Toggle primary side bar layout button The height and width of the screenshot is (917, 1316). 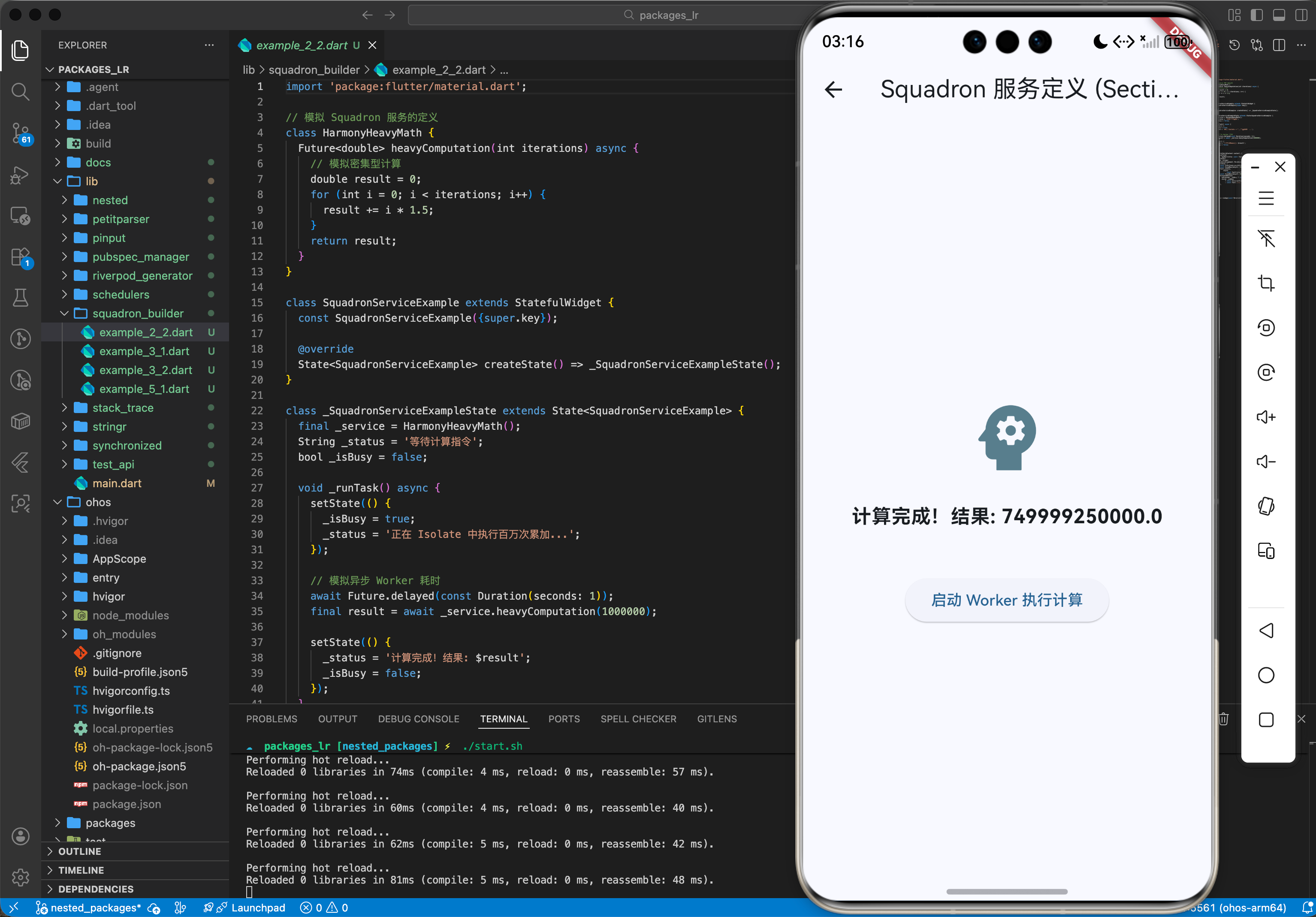[x=1256, y=15]
